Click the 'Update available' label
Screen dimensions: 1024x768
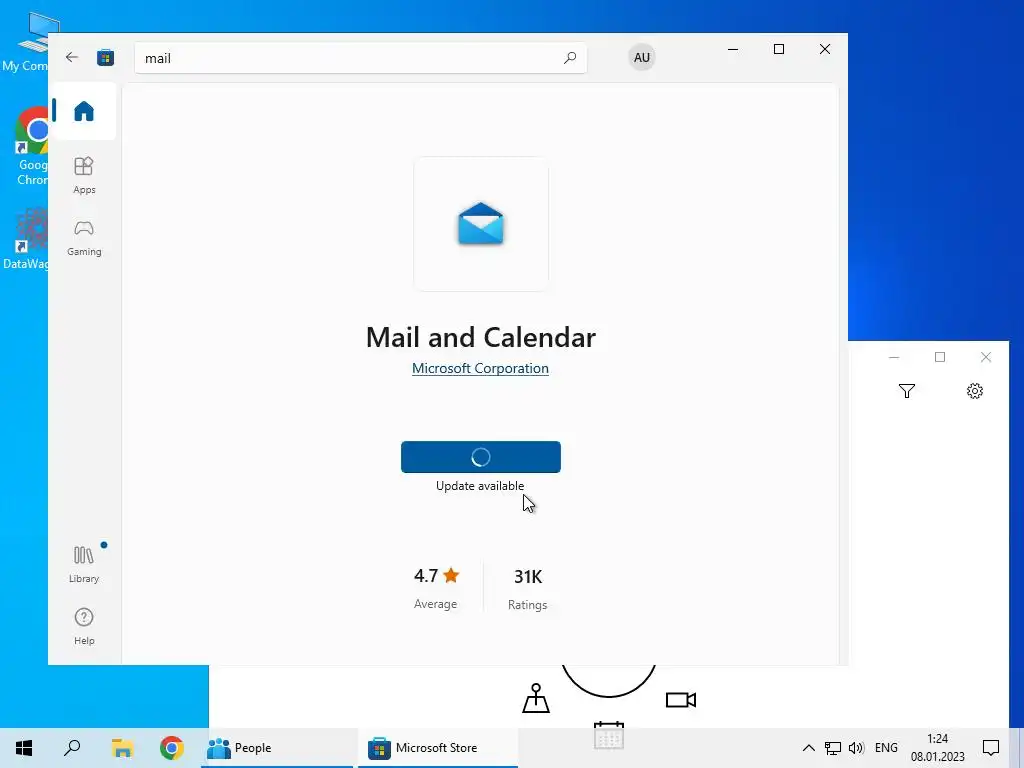pos(480,486)
